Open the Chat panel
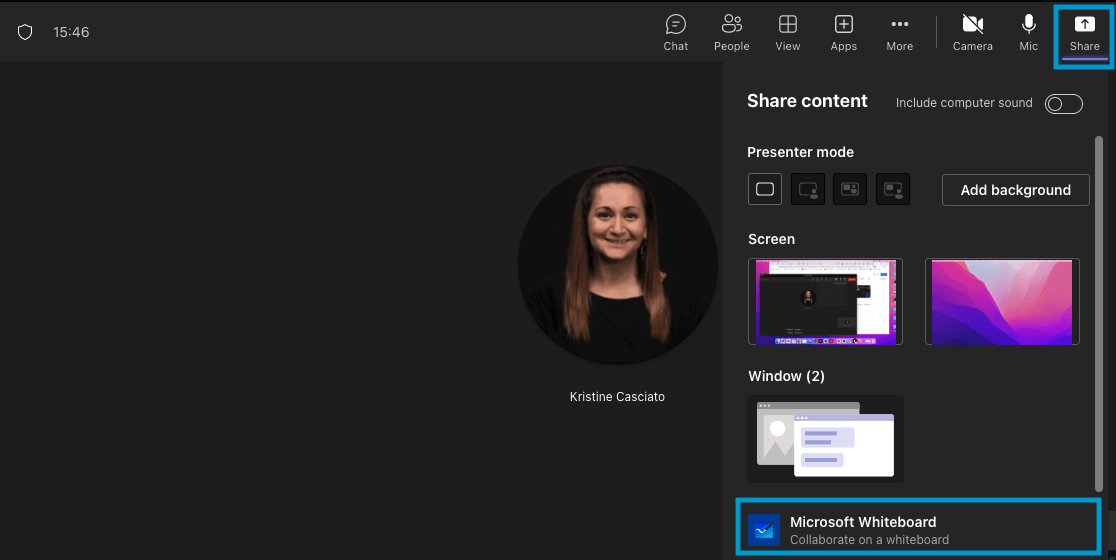This screenshot has width=1116, height=560. [676, 32]
